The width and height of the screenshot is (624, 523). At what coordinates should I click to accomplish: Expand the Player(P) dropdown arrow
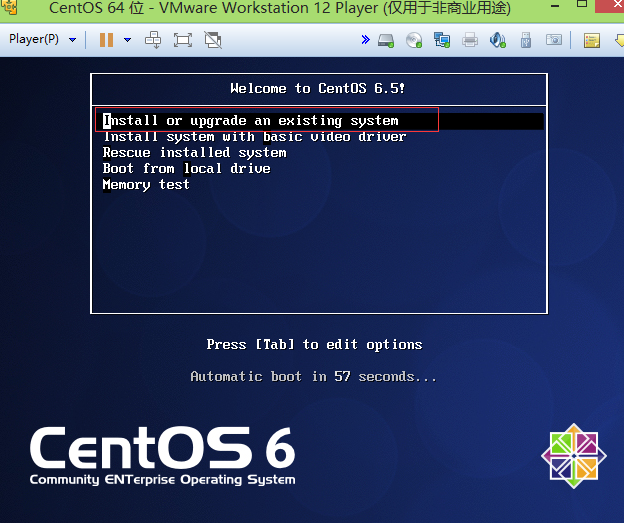(x=72, y=40)
